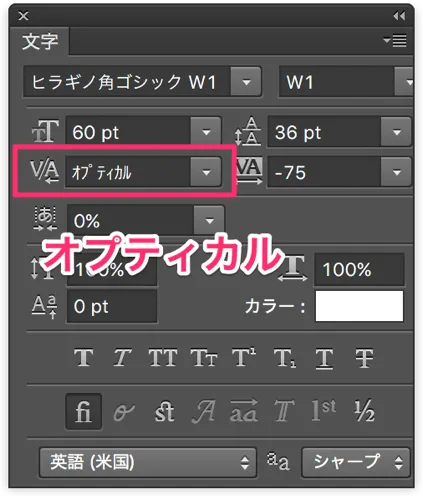Click the Subscript icon

285,358
